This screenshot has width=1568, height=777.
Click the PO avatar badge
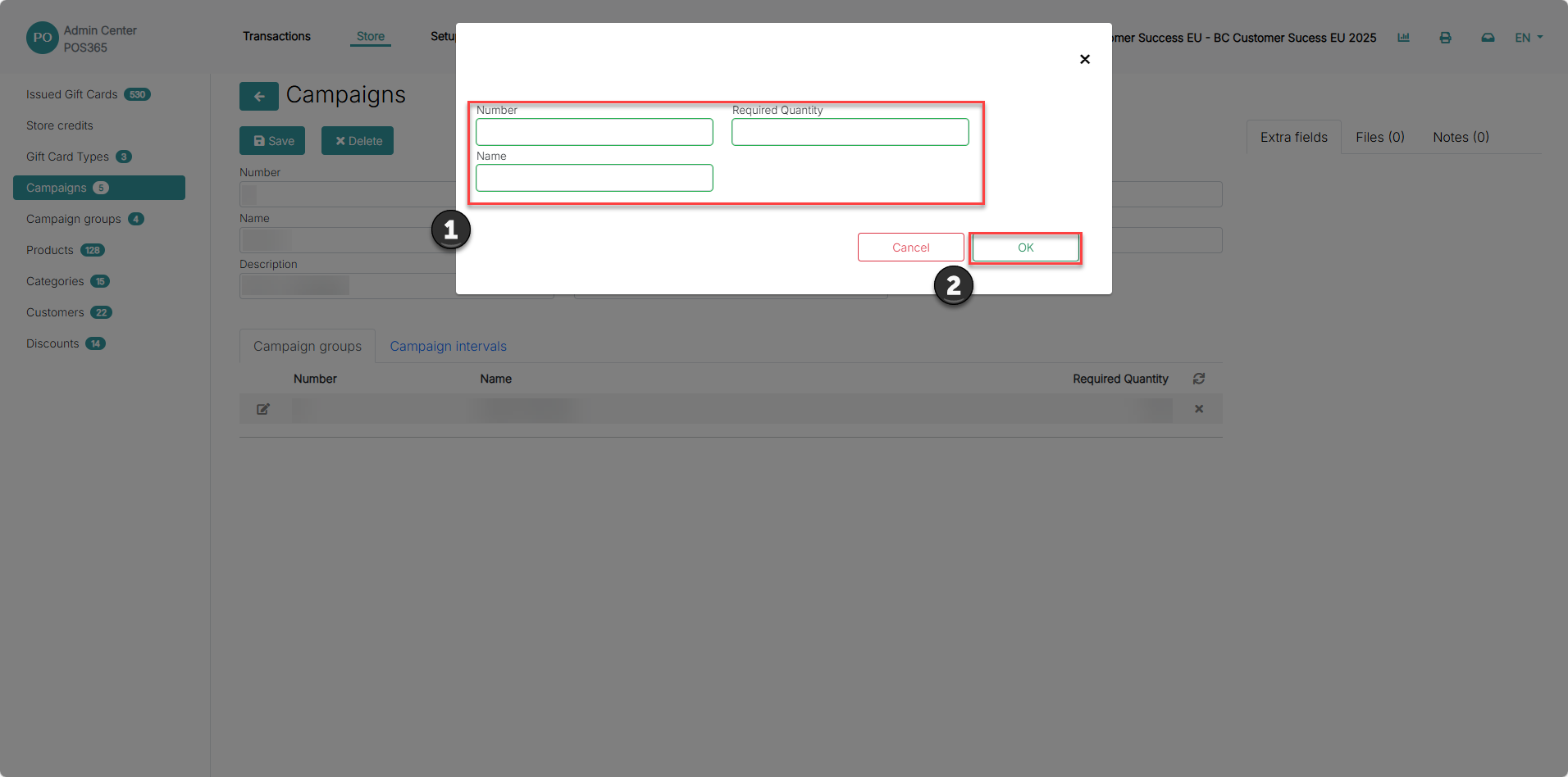(43, 38)
